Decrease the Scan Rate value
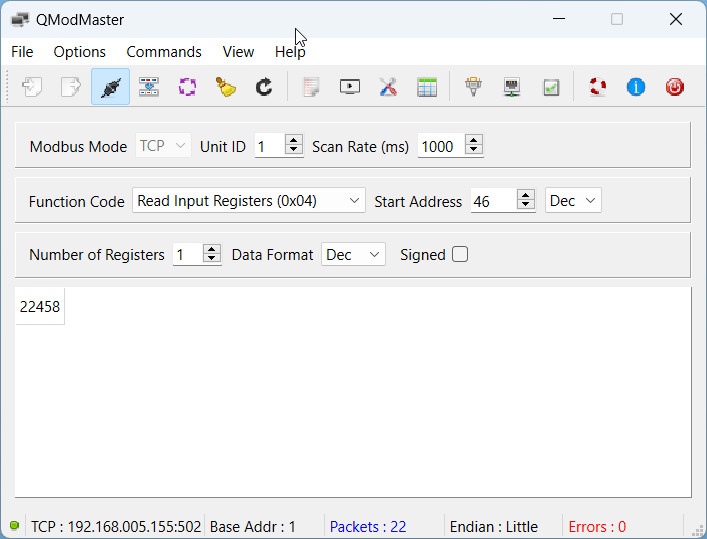 pyautogui.click(x=473, y=150)
